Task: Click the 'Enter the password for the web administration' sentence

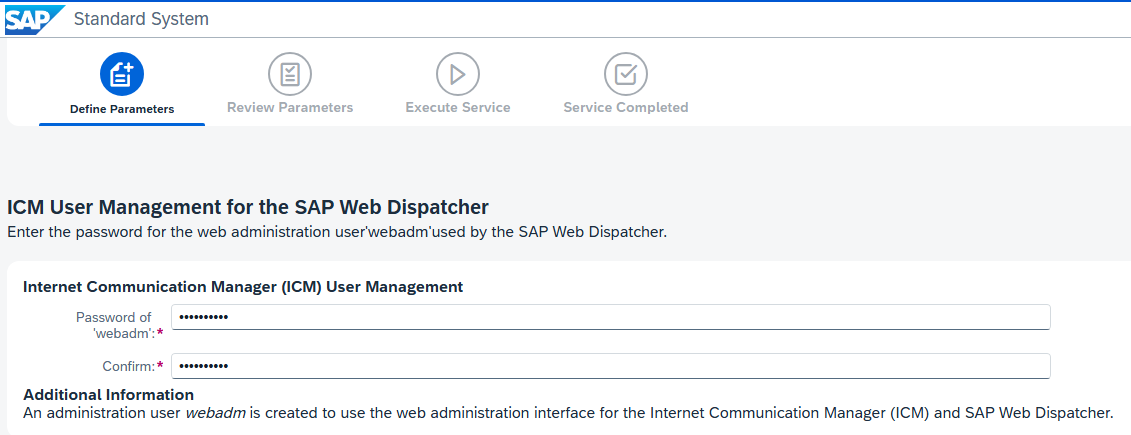Action: tap(337, 233)
